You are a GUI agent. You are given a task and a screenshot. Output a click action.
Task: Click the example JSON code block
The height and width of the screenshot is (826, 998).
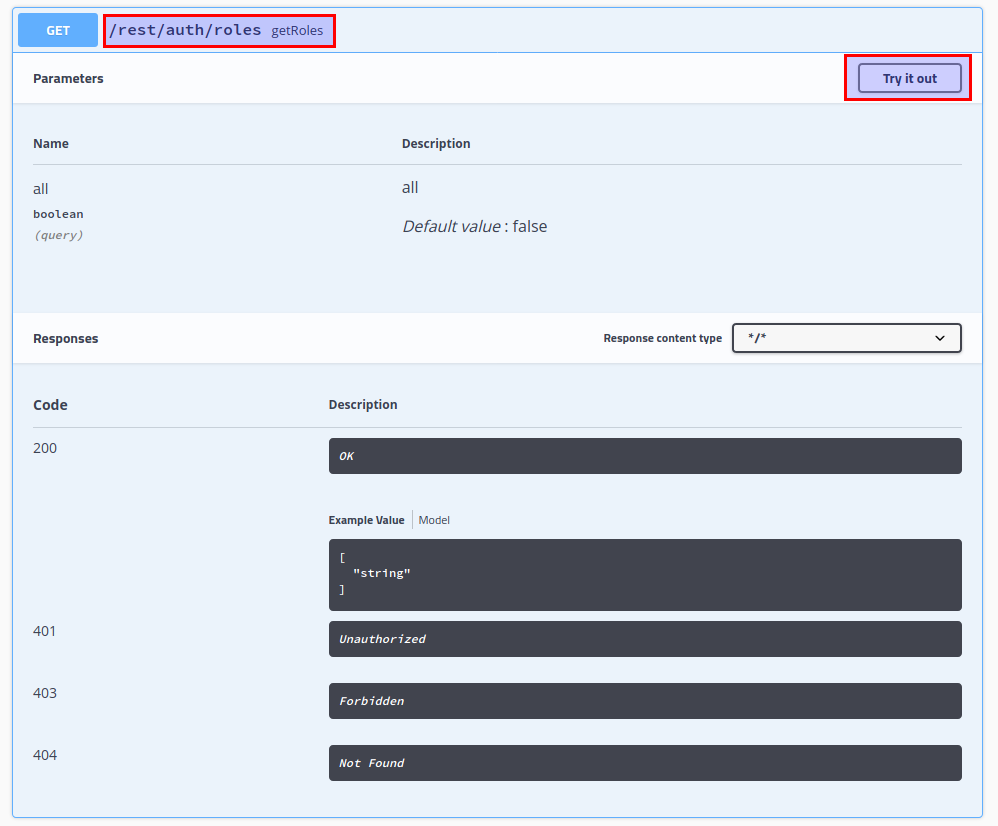coord(644,574)
